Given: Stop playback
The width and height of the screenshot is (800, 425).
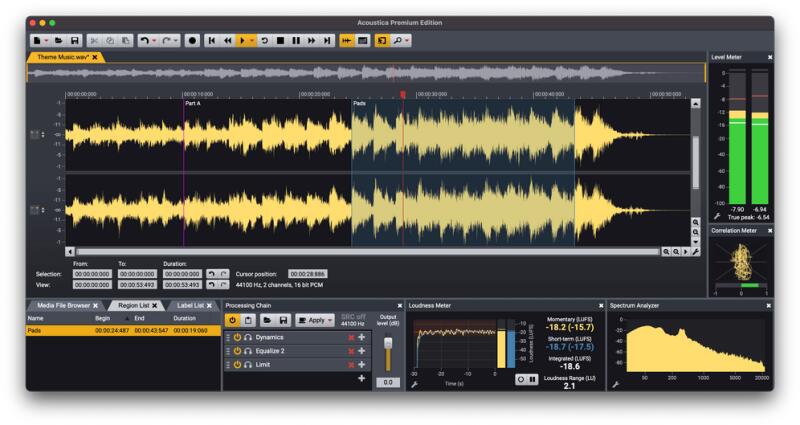Looking at the screenshot, I should click(x=280, y=40).
